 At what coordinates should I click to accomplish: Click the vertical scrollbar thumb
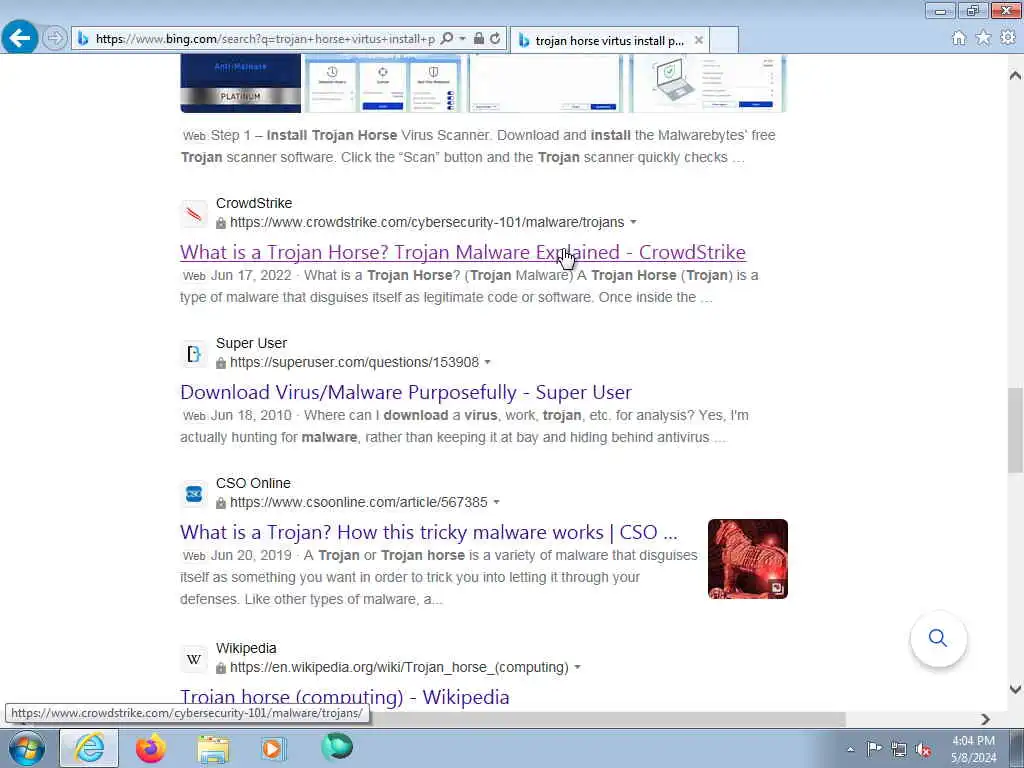(x=1015, y=430)
